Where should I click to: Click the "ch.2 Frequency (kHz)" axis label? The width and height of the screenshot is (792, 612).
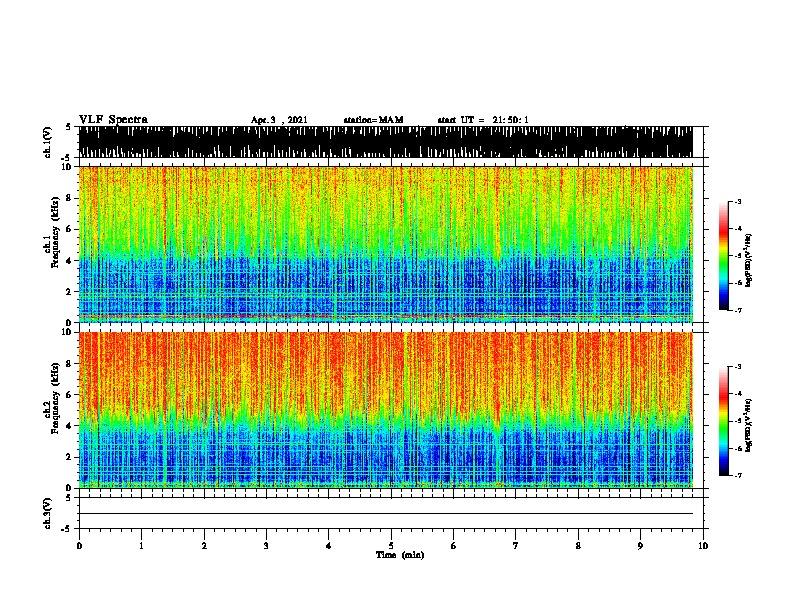52,398
